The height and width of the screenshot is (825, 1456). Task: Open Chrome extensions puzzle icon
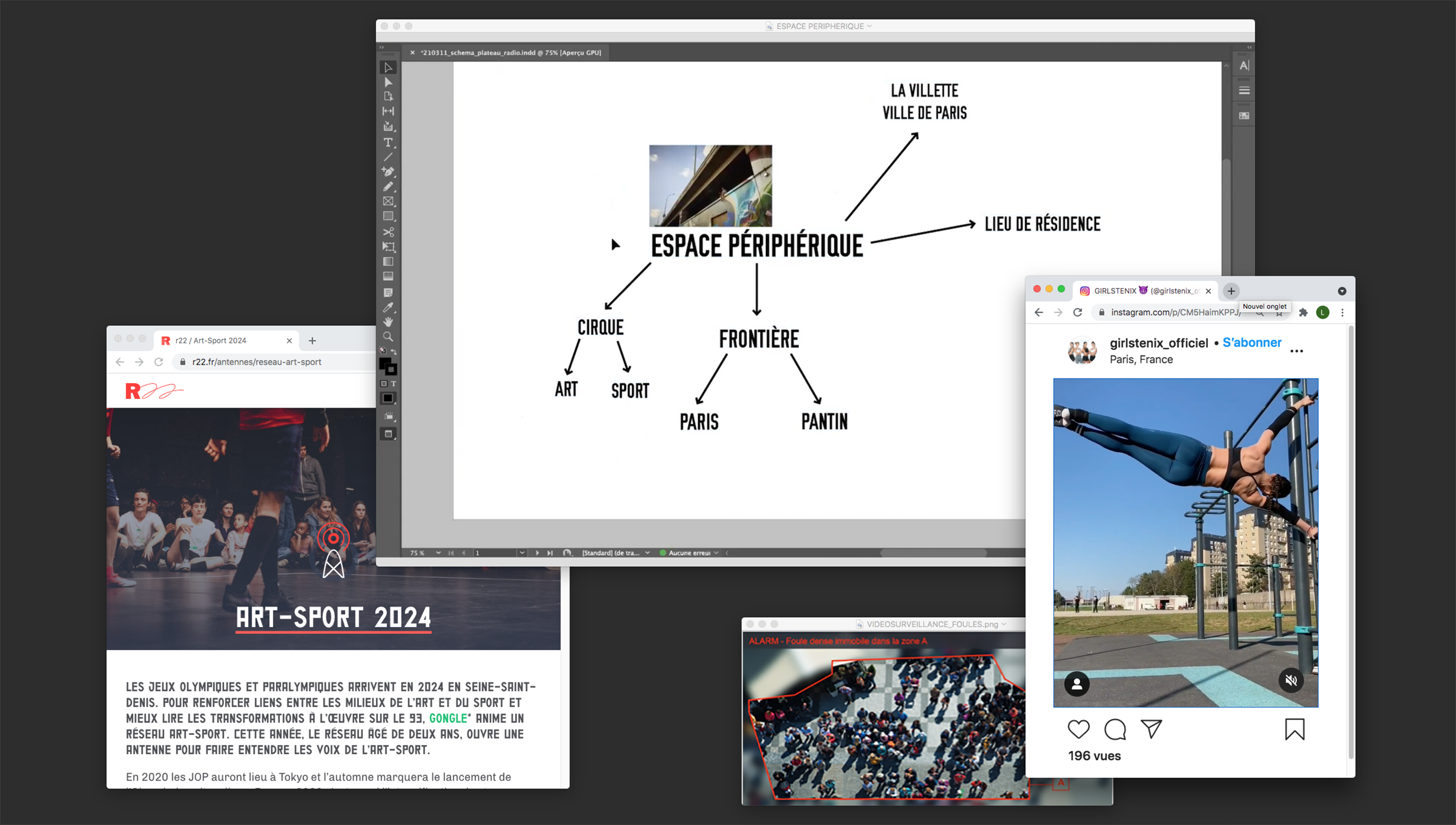[1303, 312]
